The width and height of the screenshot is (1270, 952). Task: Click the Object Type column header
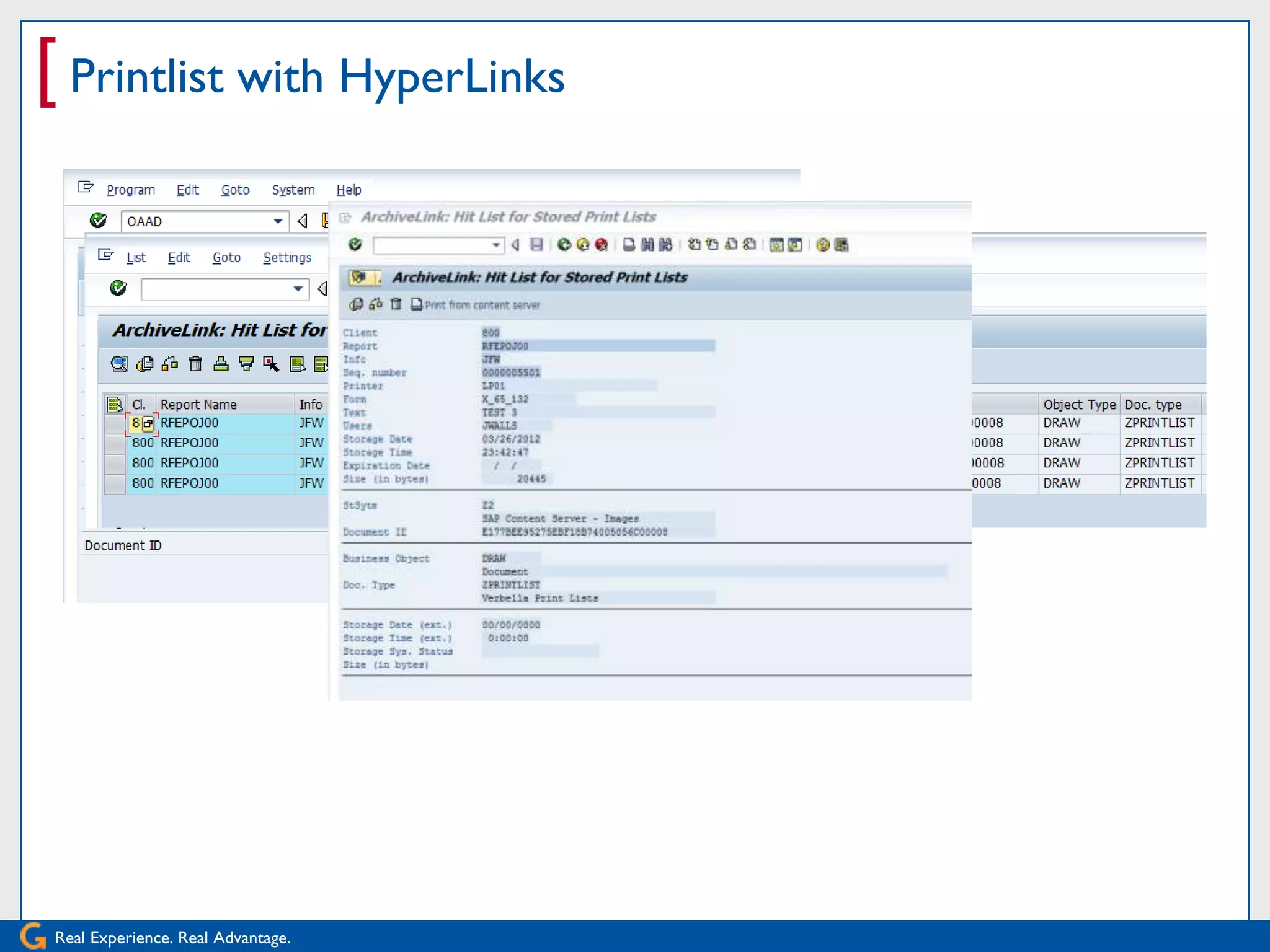[1079, 405]
